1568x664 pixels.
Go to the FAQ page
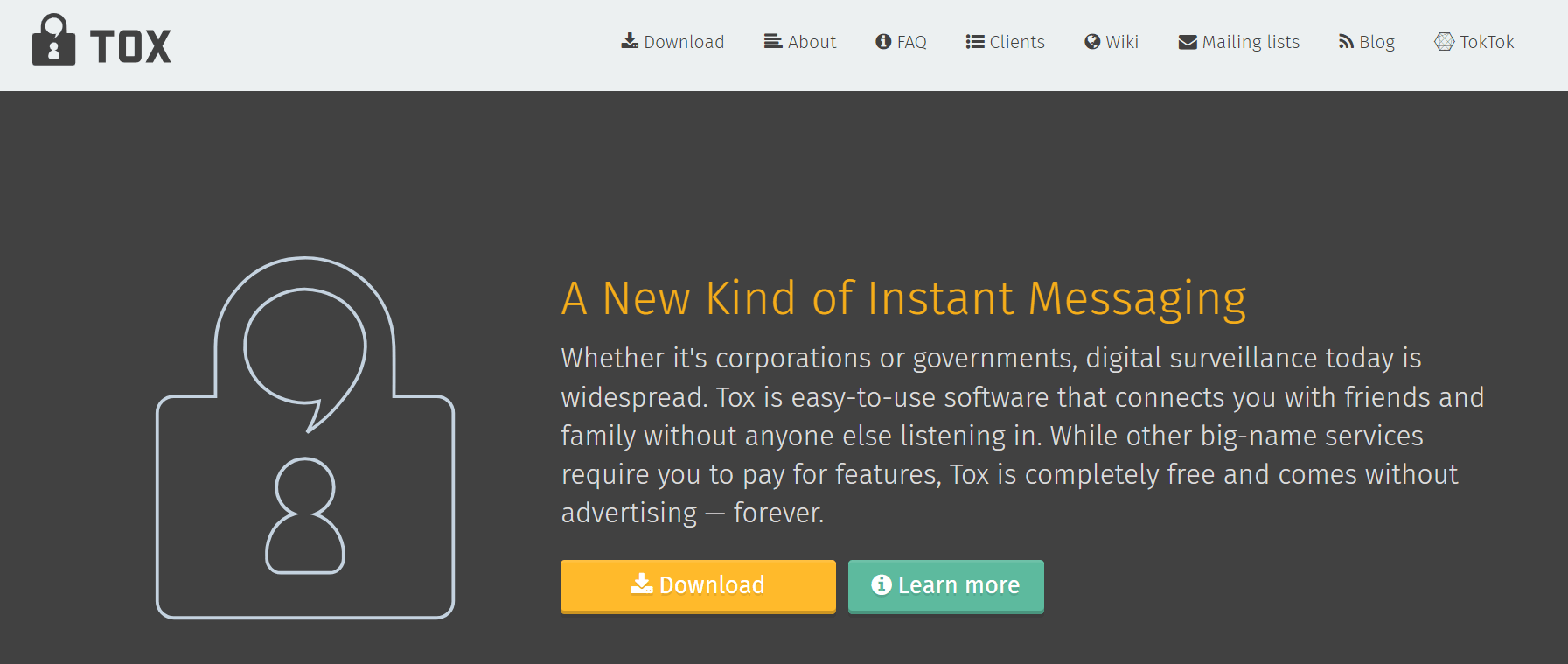pos(901,42)
